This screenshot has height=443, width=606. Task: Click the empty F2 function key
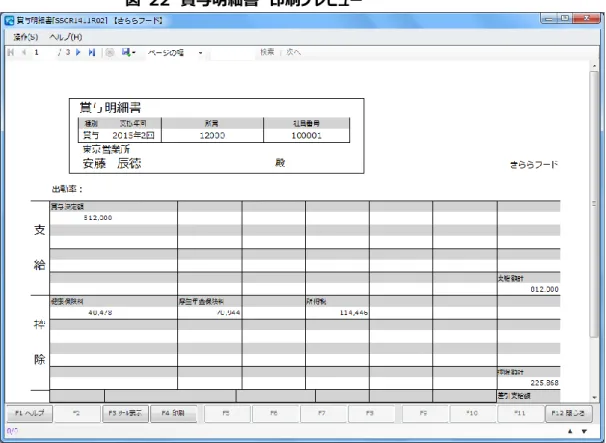point(77,413)
